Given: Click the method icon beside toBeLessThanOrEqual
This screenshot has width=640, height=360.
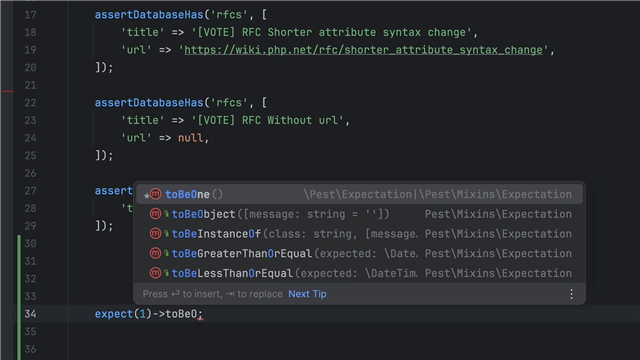Looking at the screenshot, I should coord(156,273).
